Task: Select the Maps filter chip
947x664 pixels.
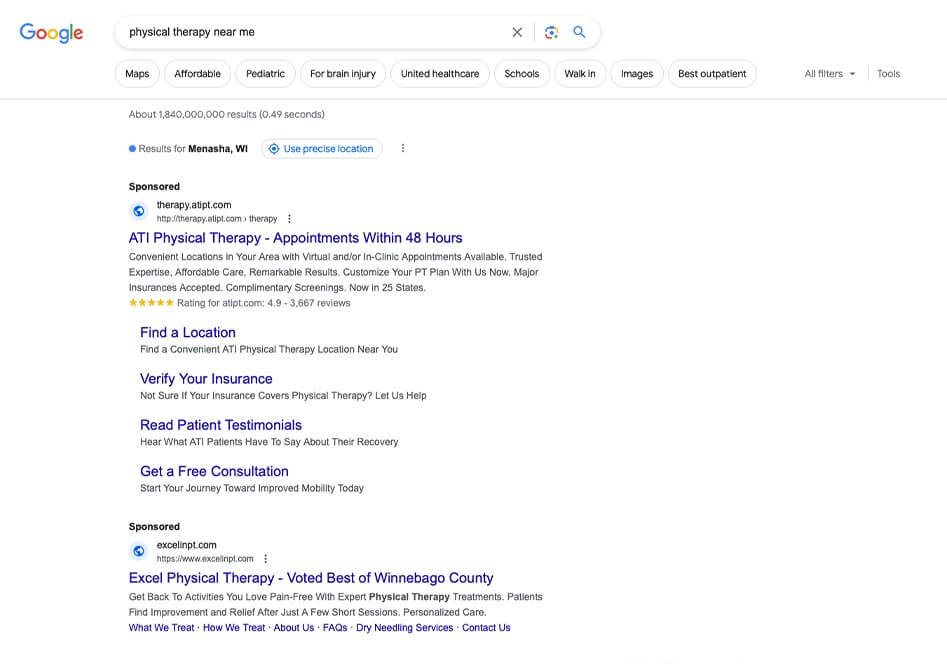Action: click(137, 74)
